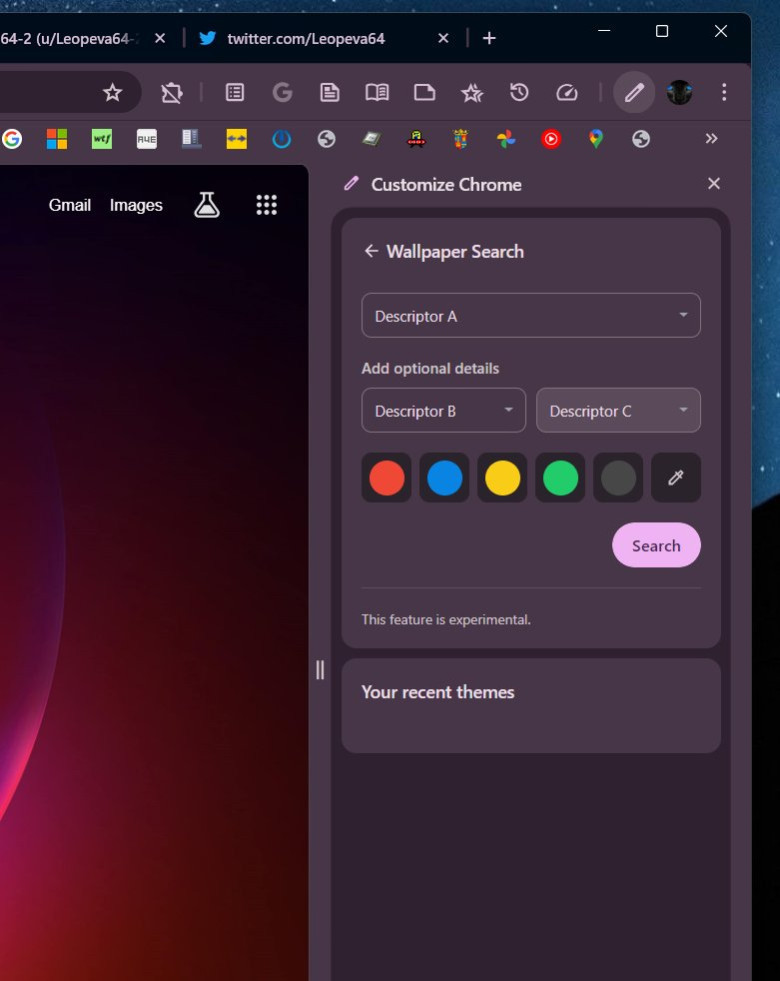Expand the Descriptor A dropdown
The height and width of the screenshot is (981, 780).
[x=530, y=316]
